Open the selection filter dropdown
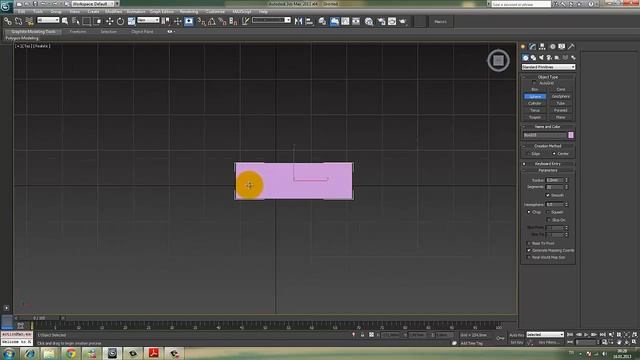640x360 pixels. (48, 20)
